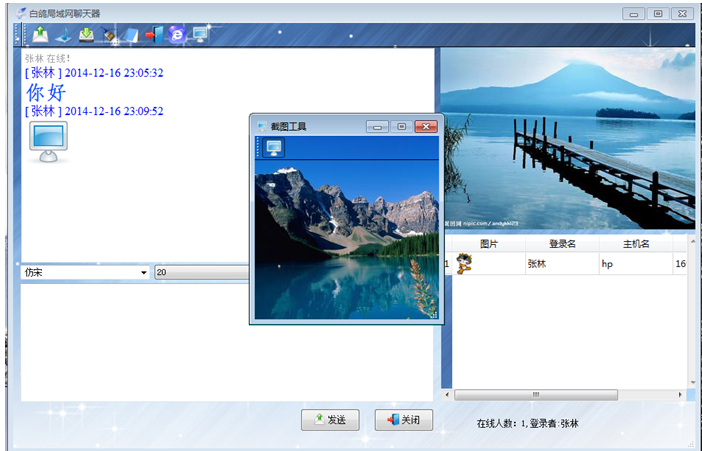Click the cartoon avatar in the user list
Screen dimensions: 702x451
(464, 263)
